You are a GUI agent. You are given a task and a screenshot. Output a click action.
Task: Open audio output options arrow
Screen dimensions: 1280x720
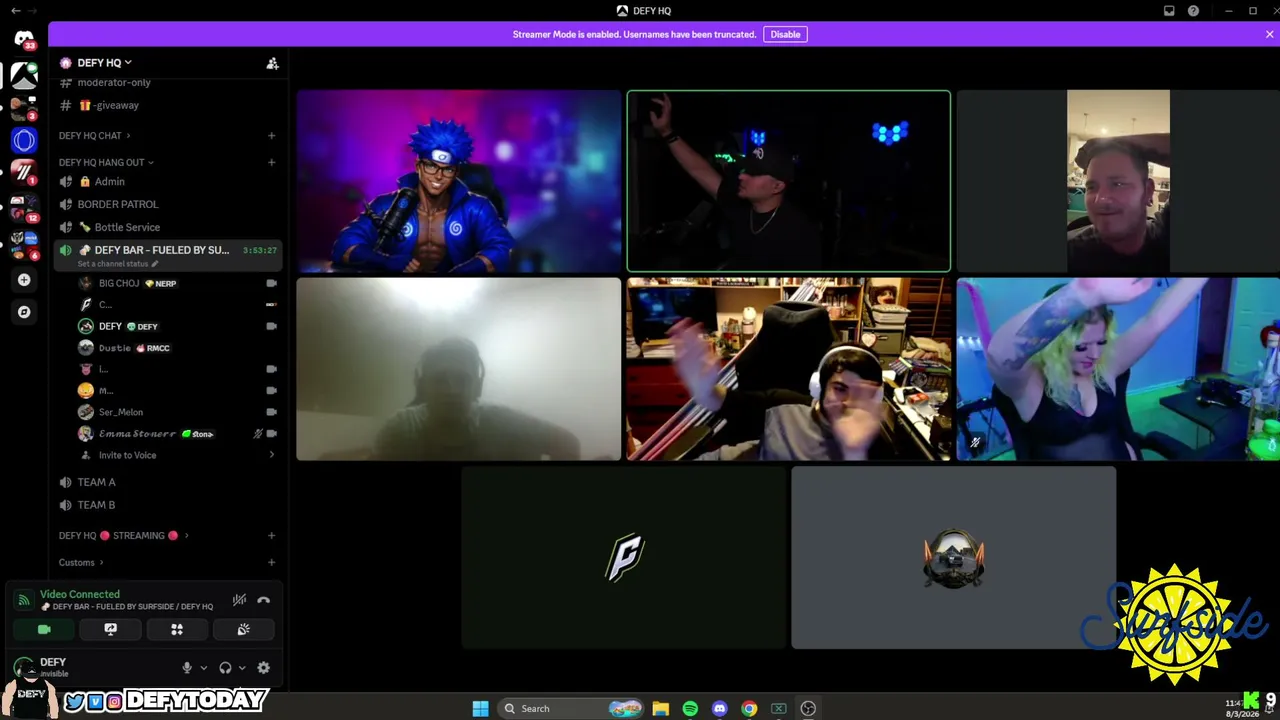[x=241, y=668]
